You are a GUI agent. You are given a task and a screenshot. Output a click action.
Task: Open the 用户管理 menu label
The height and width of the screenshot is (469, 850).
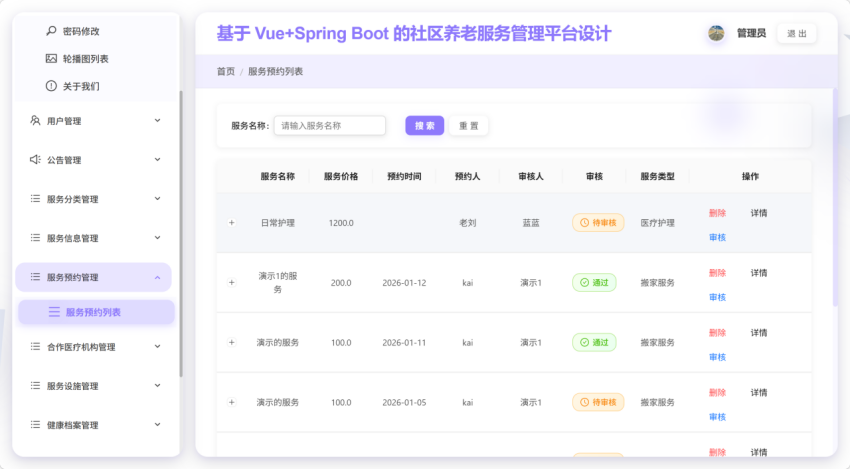click(x=64, y=121)
